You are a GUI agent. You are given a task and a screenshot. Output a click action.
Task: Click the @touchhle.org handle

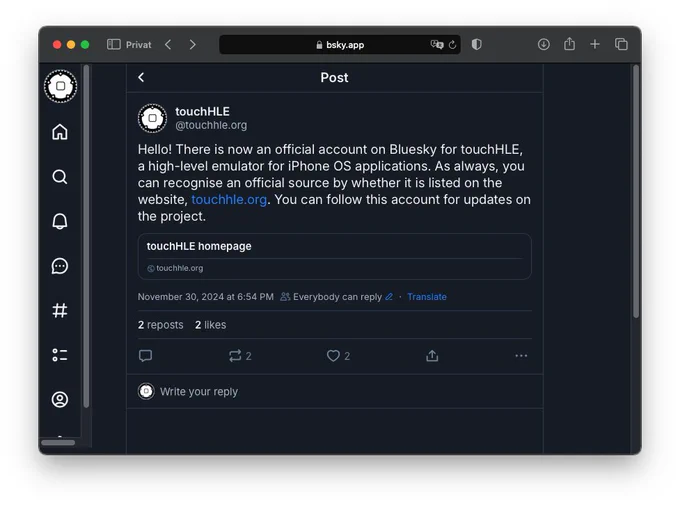tap(211, 125)
